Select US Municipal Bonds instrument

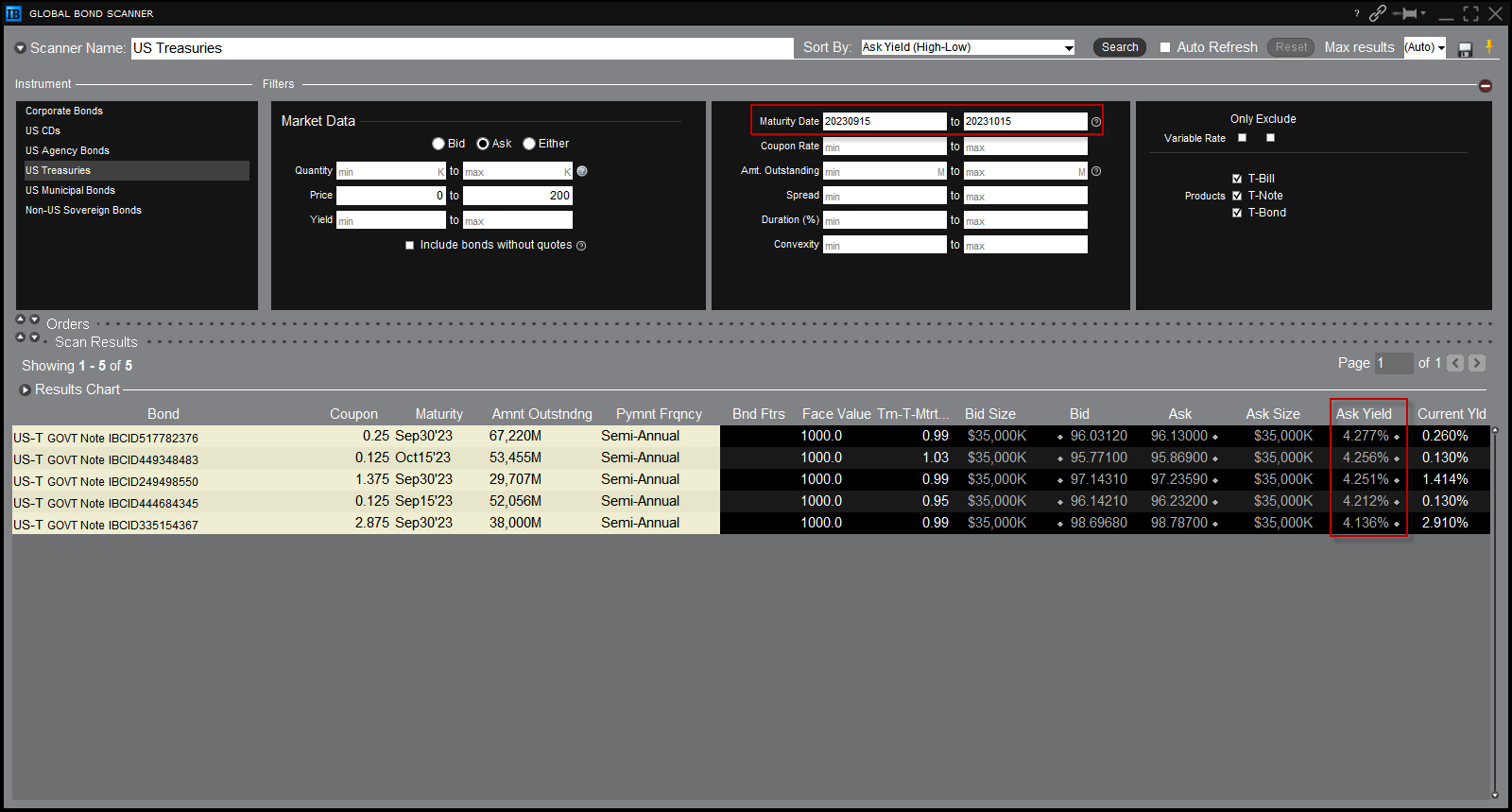pyautogui.click(x=70, y=190)
